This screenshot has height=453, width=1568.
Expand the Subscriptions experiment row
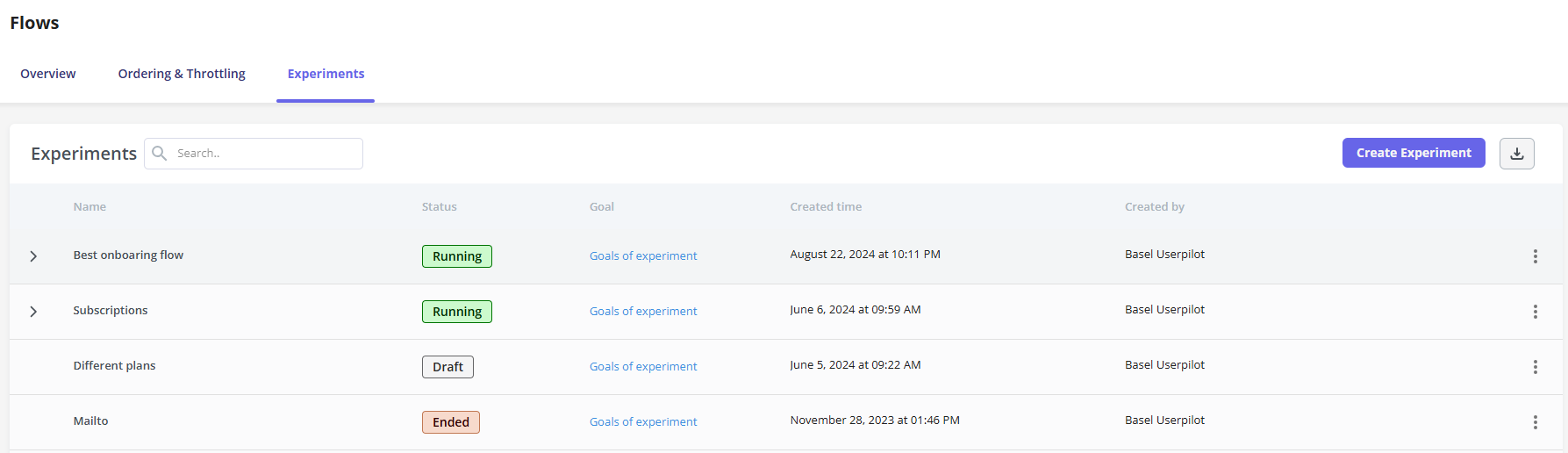[x=33, y=312]
